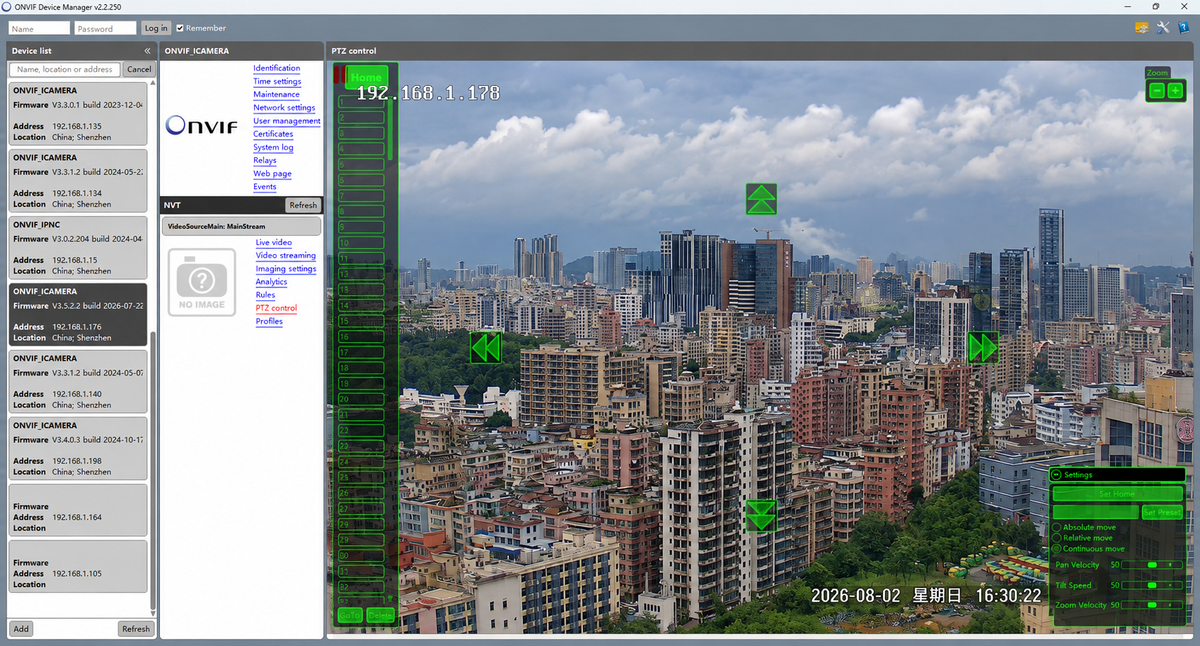
Task: Open the Live video view
Action: pyautogui.click(x=274, y=243)
